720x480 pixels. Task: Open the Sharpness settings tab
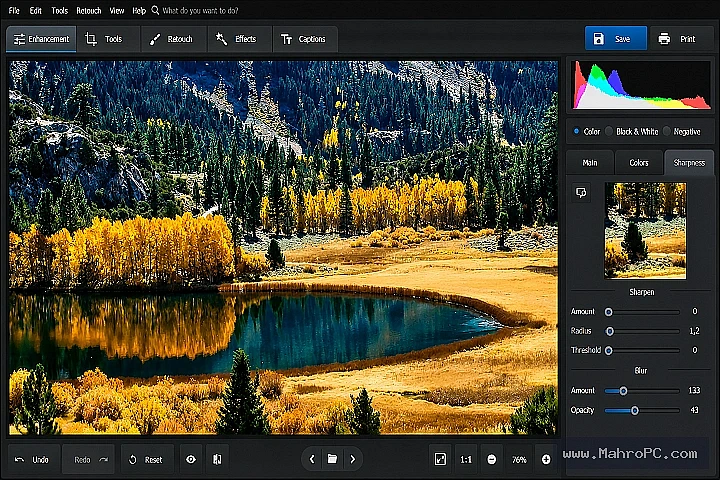689,163
